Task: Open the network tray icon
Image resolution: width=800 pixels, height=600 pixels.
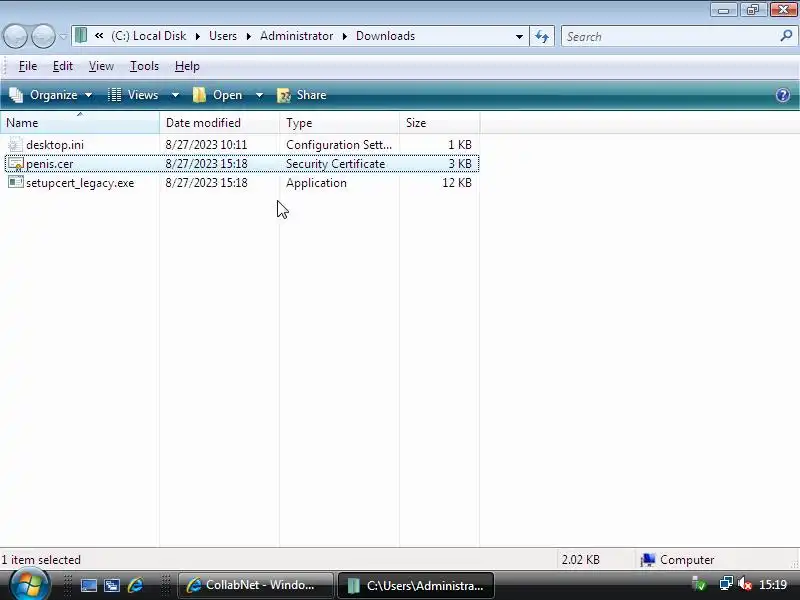Action: coord(726,584)
